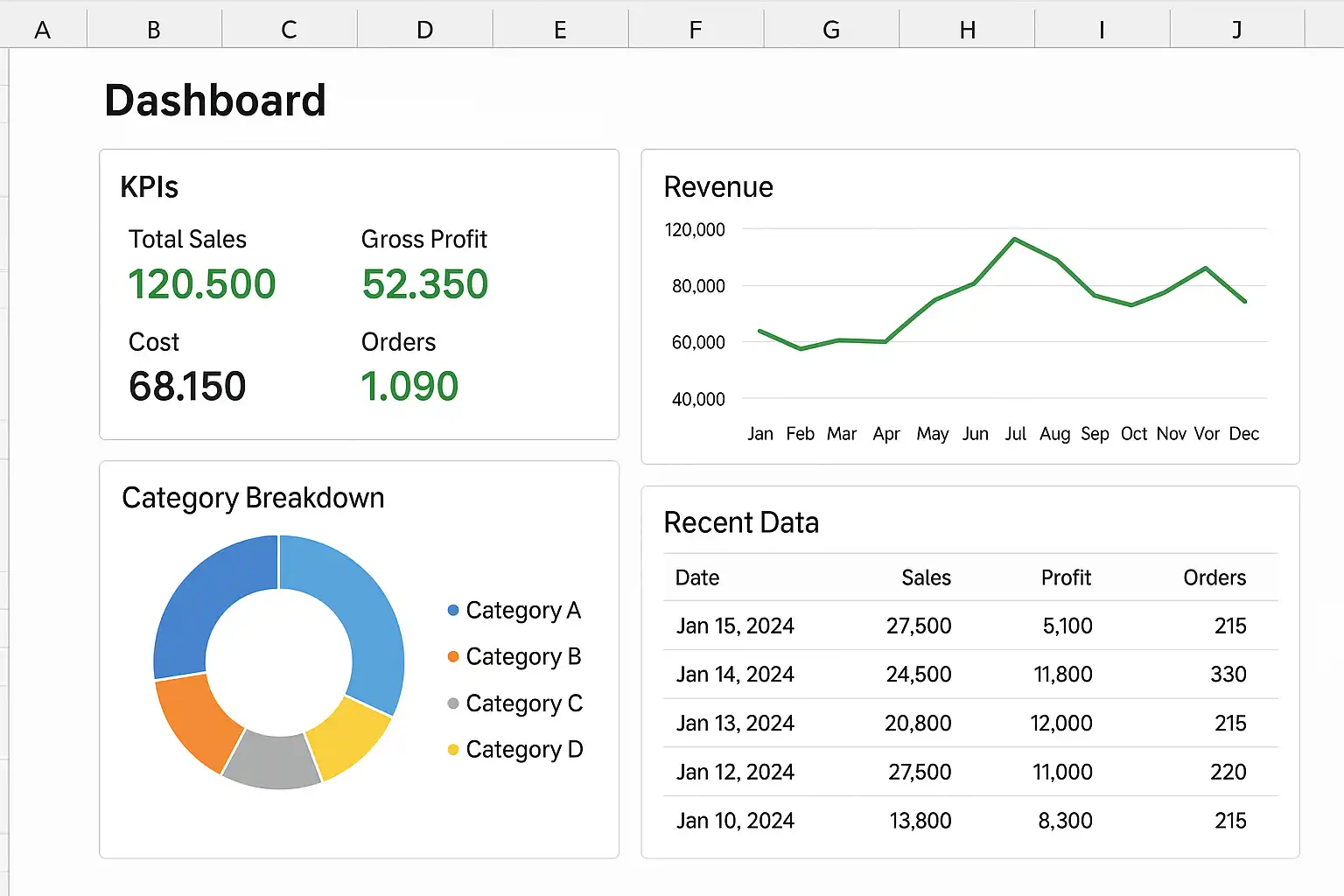Click the Orders KPI value 1.090
1344x896 pixels.
[409, 387]
